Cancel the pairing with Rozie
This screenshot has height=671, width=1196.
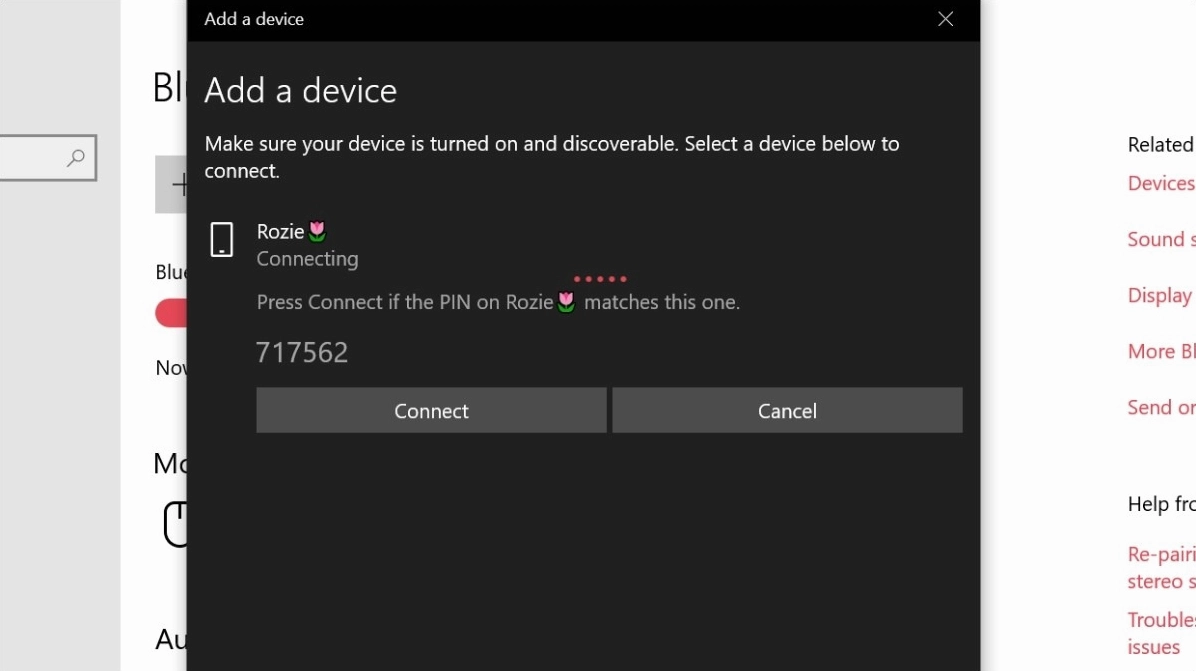pos(787,411)
